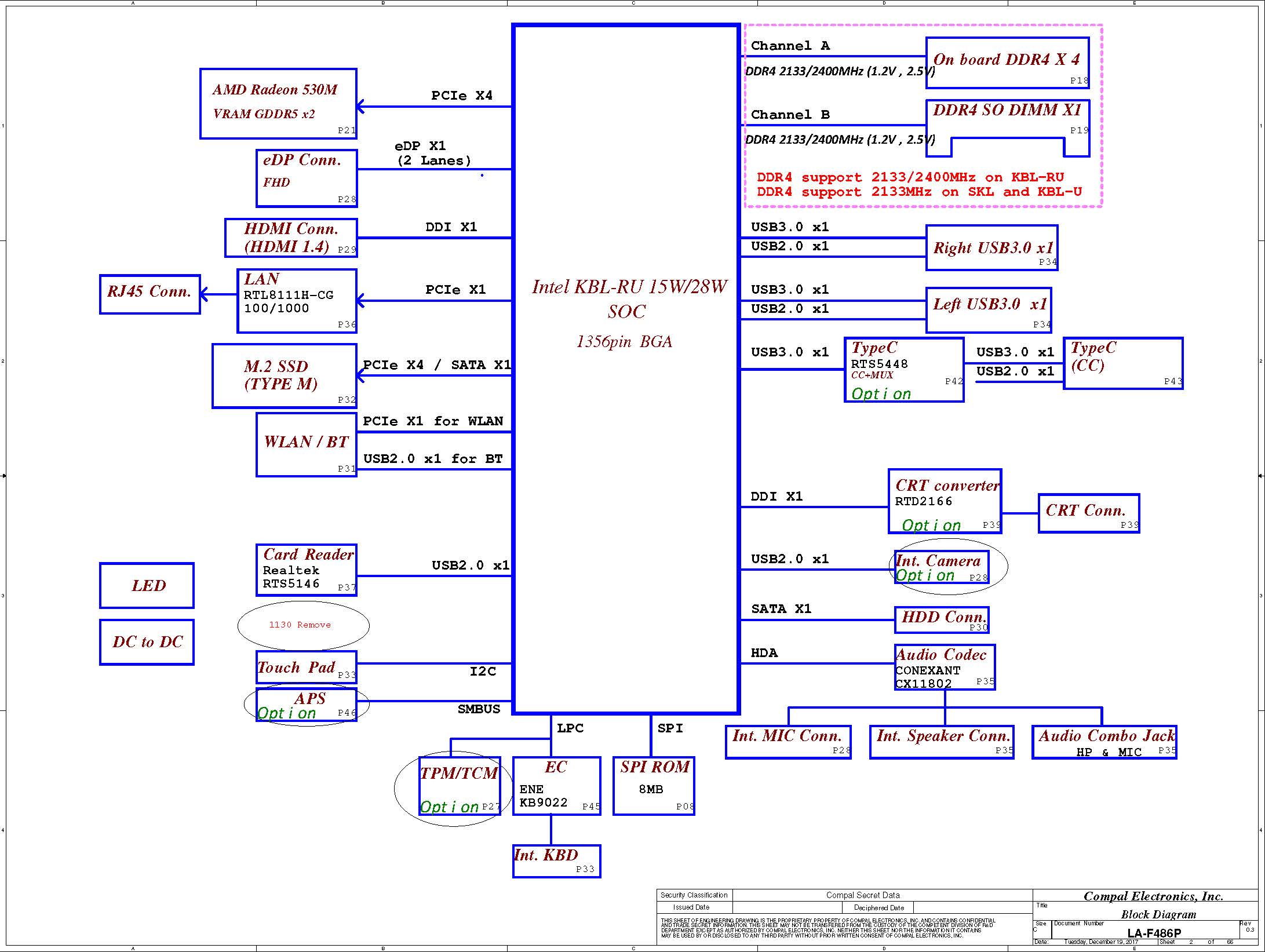Screen dimensions: 1265x952
Task: Select the 'SMBUS' bus label
Action: (x=479, y=709)
